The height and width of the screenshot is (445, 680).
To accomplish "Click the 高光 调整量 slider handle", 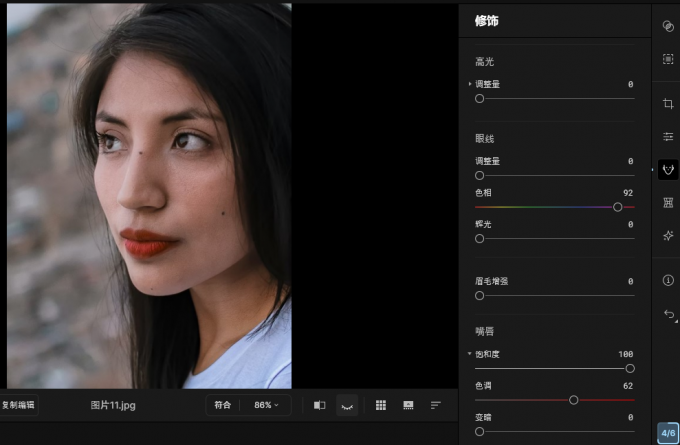I will point(479,99).
